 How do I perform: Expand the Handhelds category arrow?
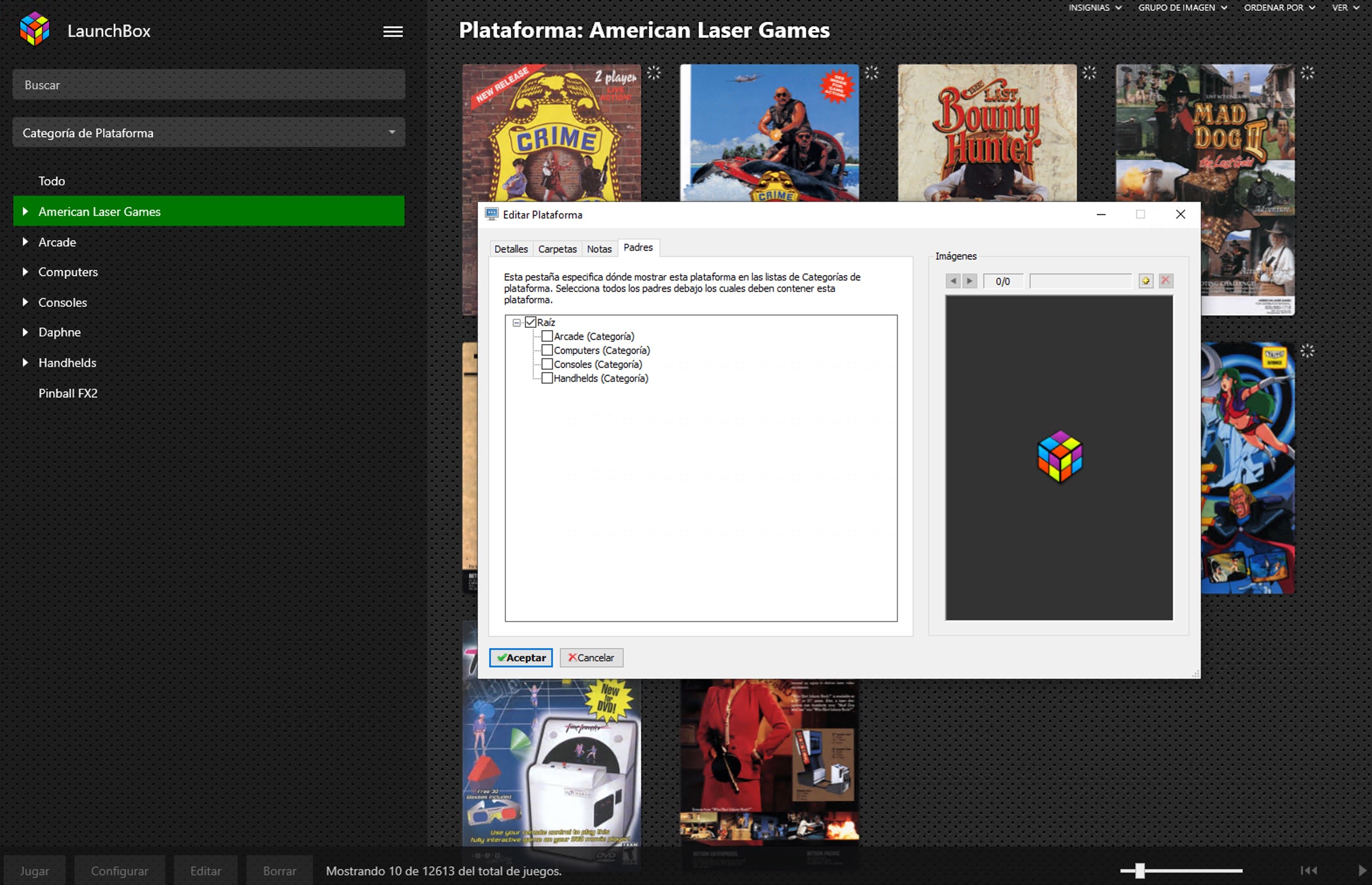click(x=25, y=363)
